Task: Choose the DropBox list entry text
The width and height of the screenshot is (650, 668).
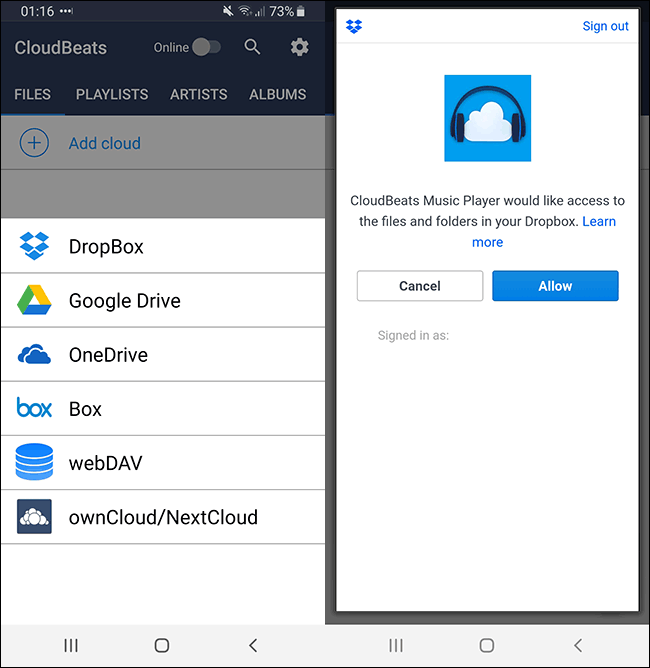Action: [106, 247]
